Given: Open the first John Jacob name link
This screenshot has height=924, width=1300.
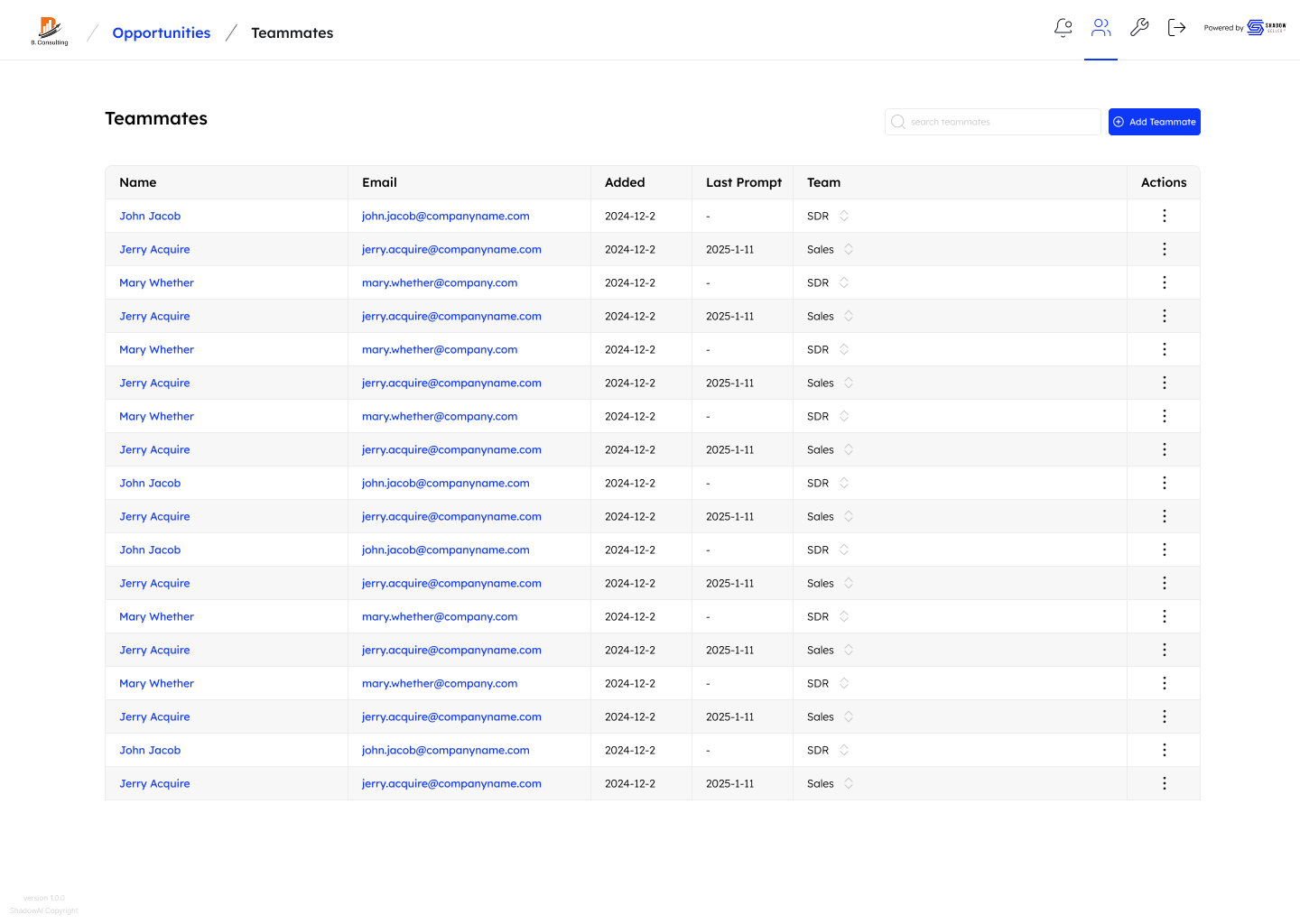Looking at the screenshot, I should [150, 216].
